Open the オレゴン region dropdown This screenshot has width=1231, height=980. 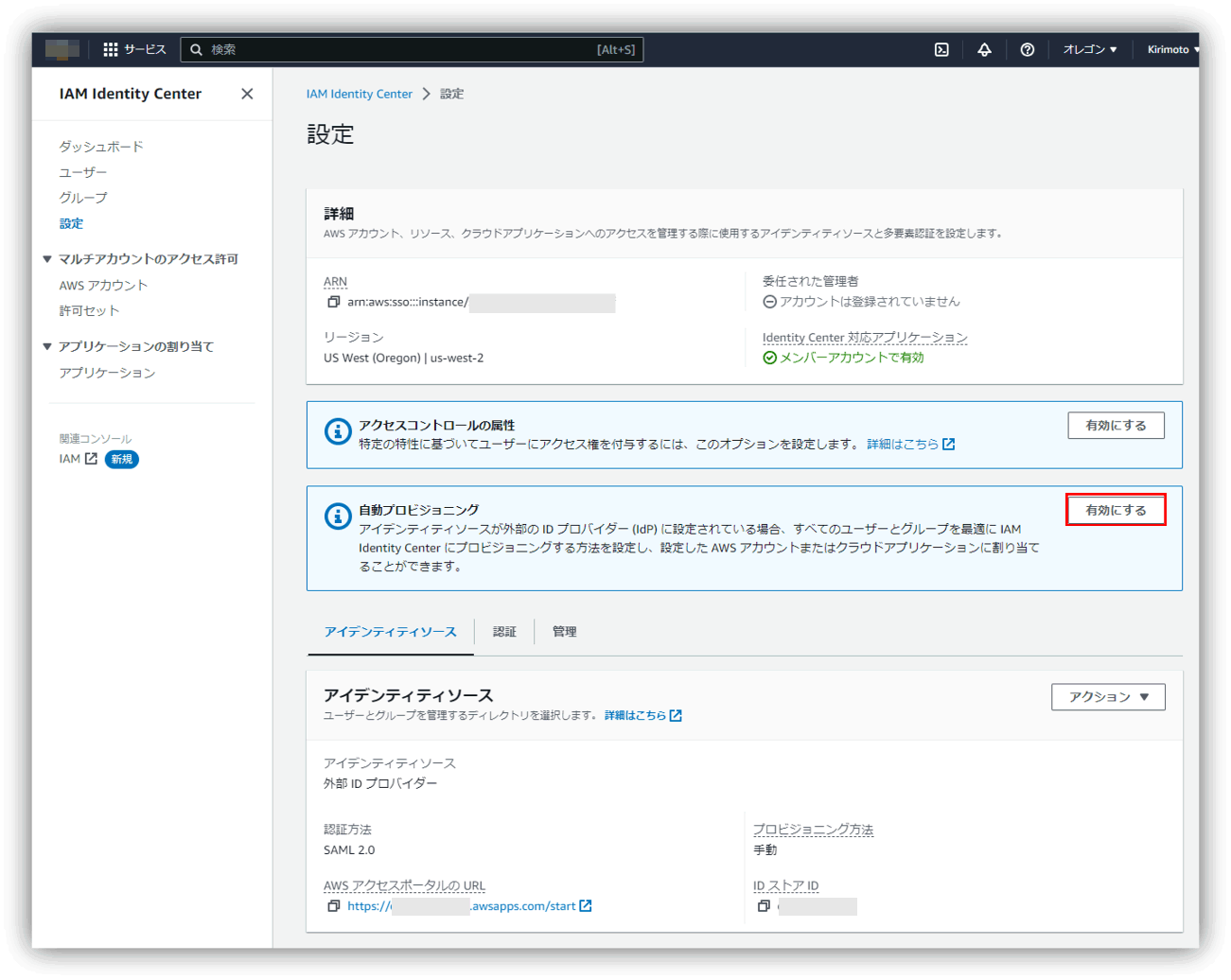(x=1090, y=49)
